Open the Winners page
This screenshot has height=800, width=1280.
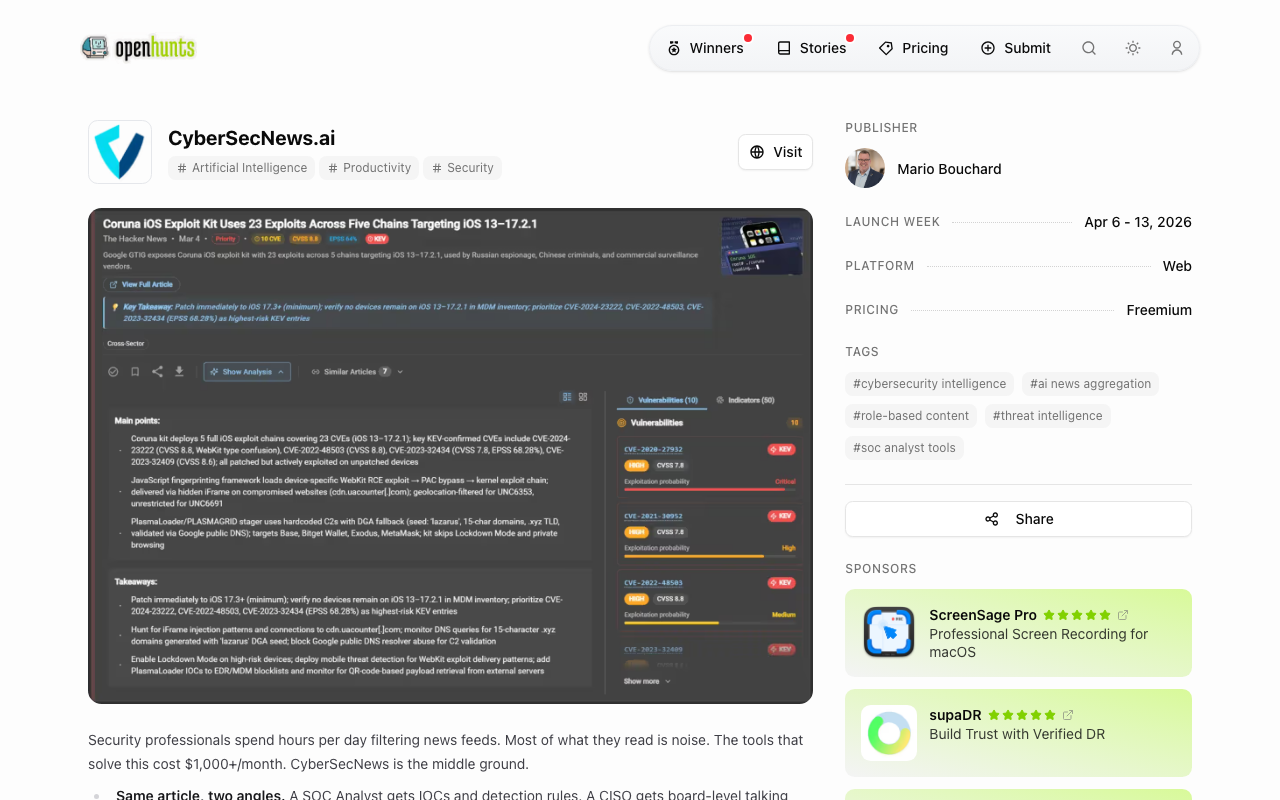point(705,48)
